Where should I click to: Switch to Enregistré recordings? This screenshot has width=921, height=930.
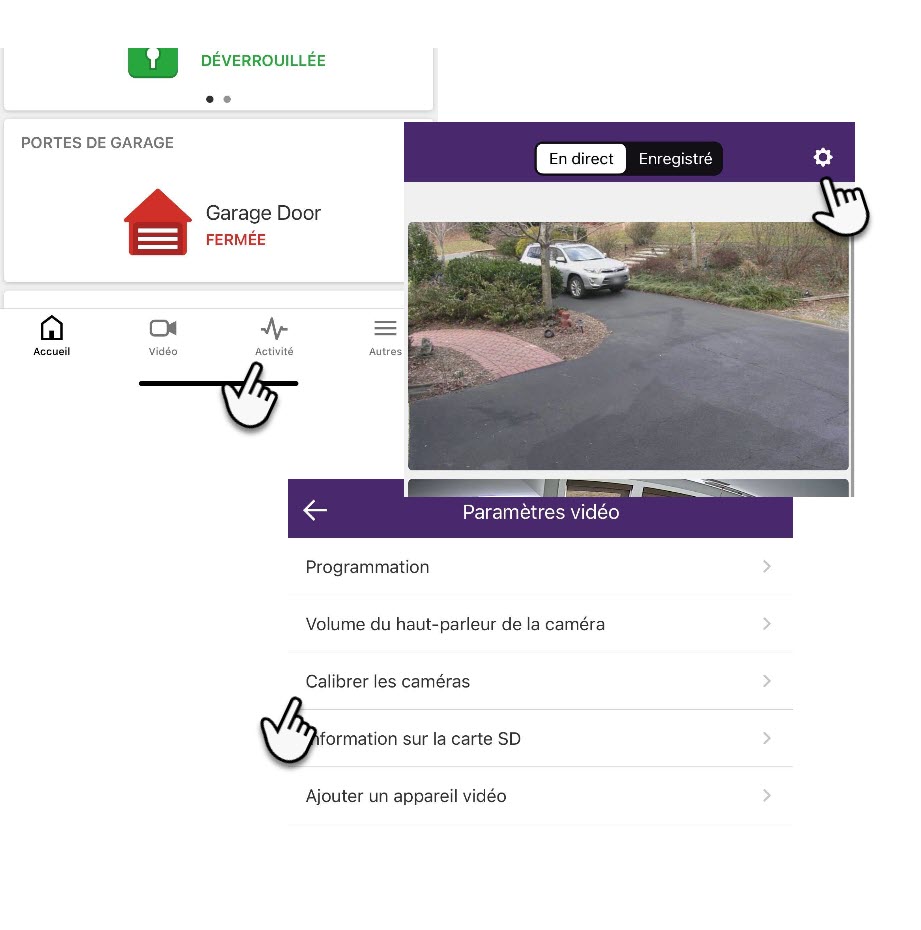pyautogui.click(x=675, y=159)
